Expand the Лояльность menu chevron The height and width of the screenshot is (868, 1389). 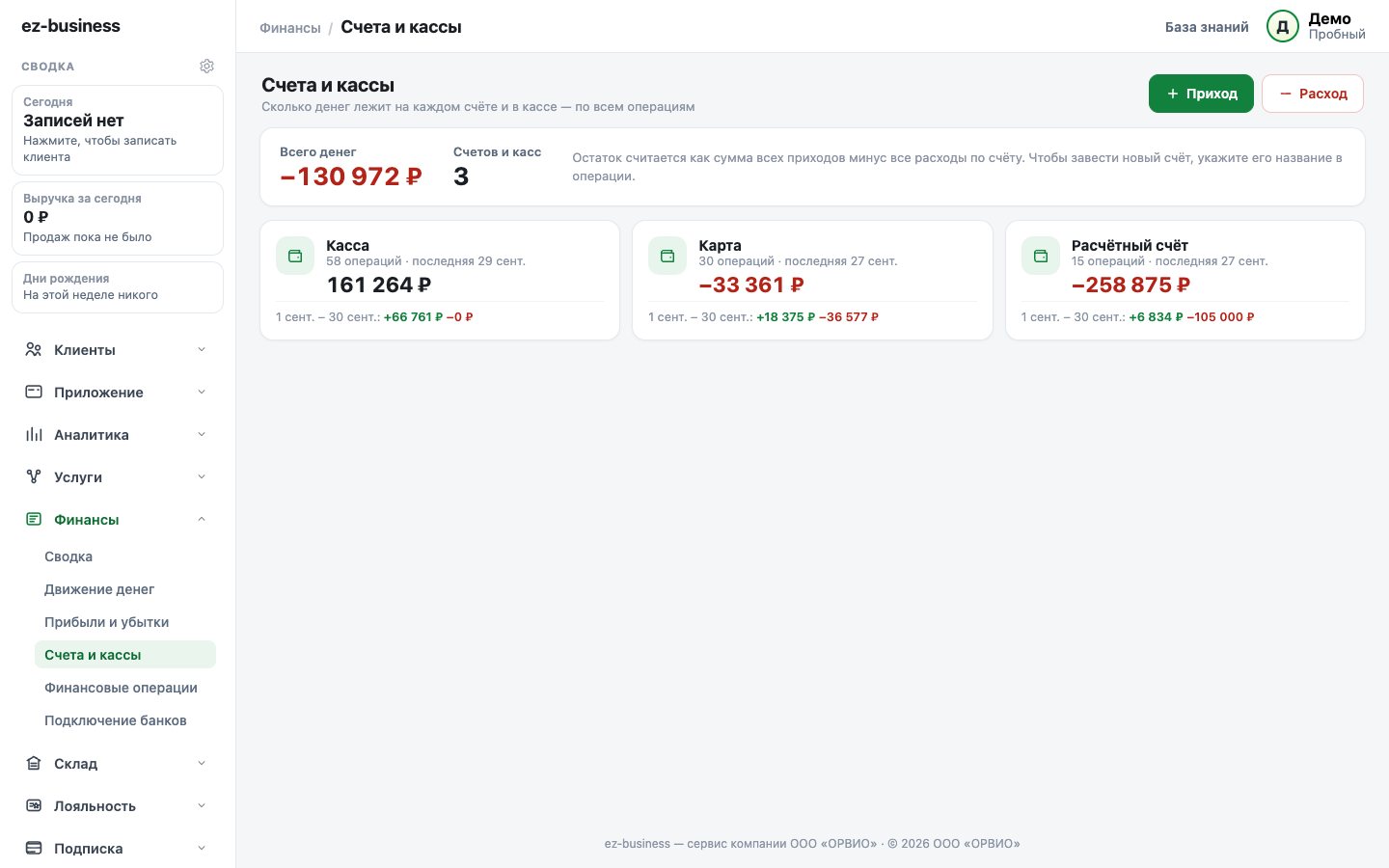coord(202,806)
